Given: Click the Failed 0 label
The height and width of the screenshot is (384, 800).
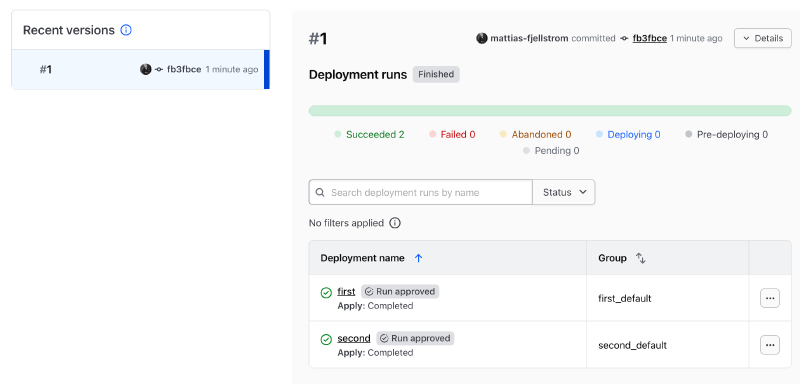Looking at the screenshot, I should click(x=458, y=135).
